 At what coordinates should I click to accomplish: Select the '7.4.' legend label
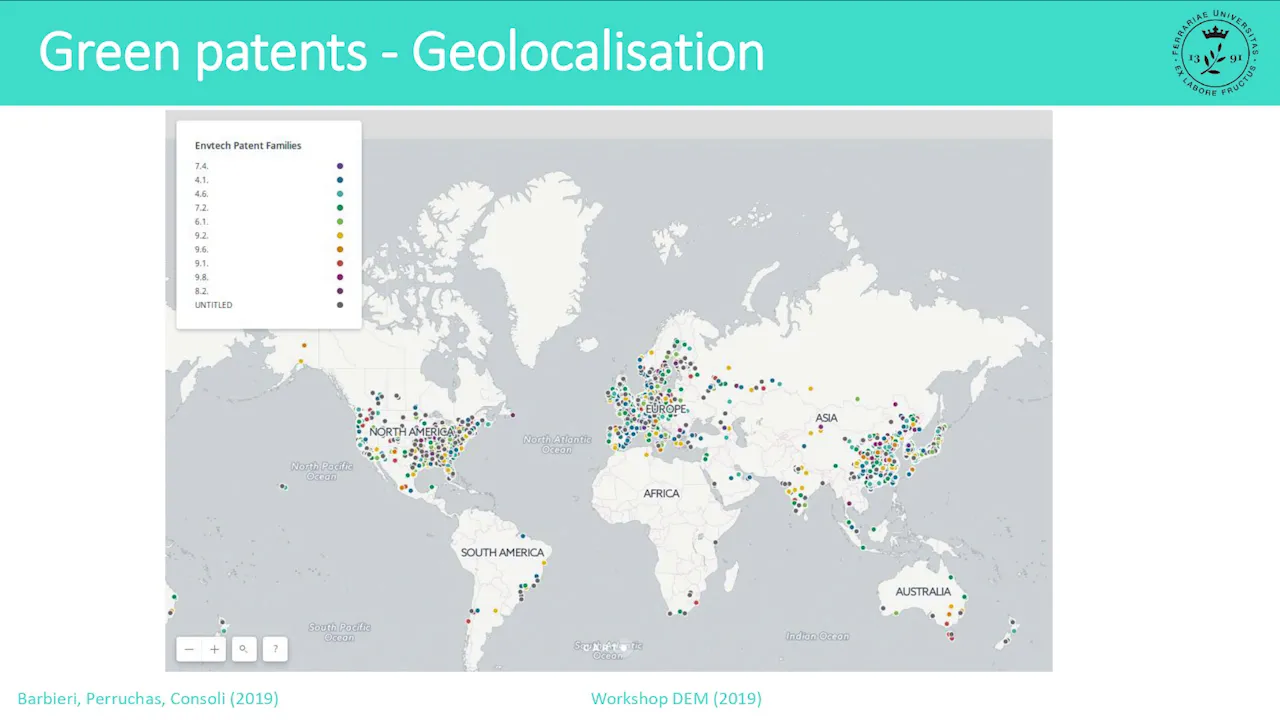[201, 166]
